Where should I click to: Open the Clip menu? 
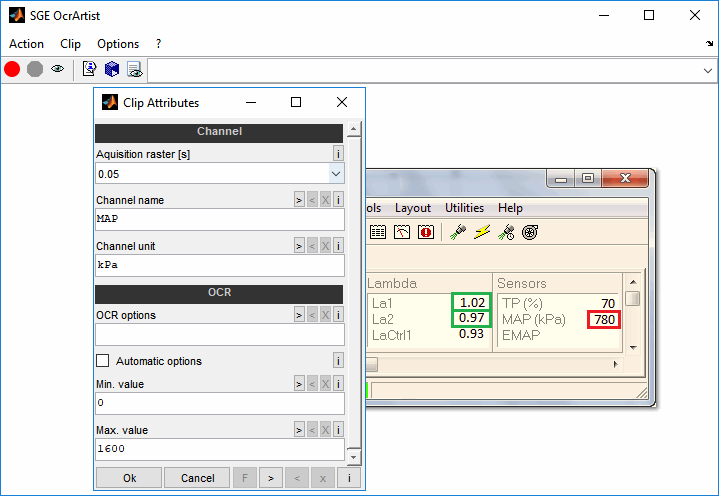pos(70,44)
